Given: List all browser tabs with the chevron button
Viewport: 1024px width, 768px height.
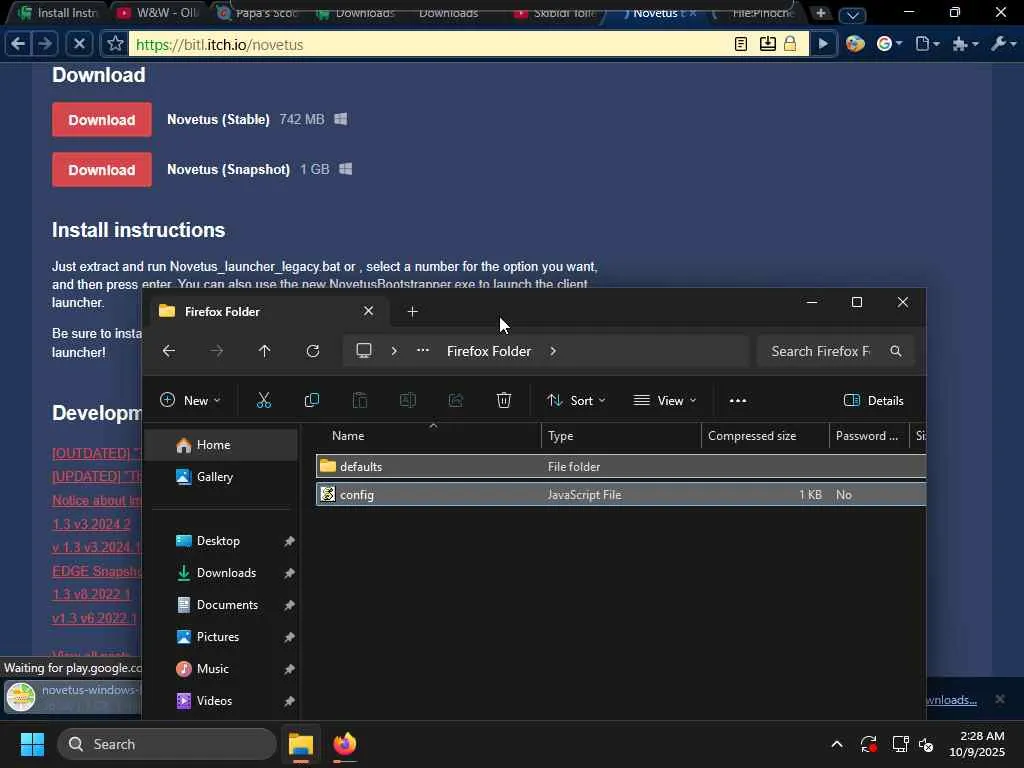Looking at the screenshot, I should (x=852, y=14).
